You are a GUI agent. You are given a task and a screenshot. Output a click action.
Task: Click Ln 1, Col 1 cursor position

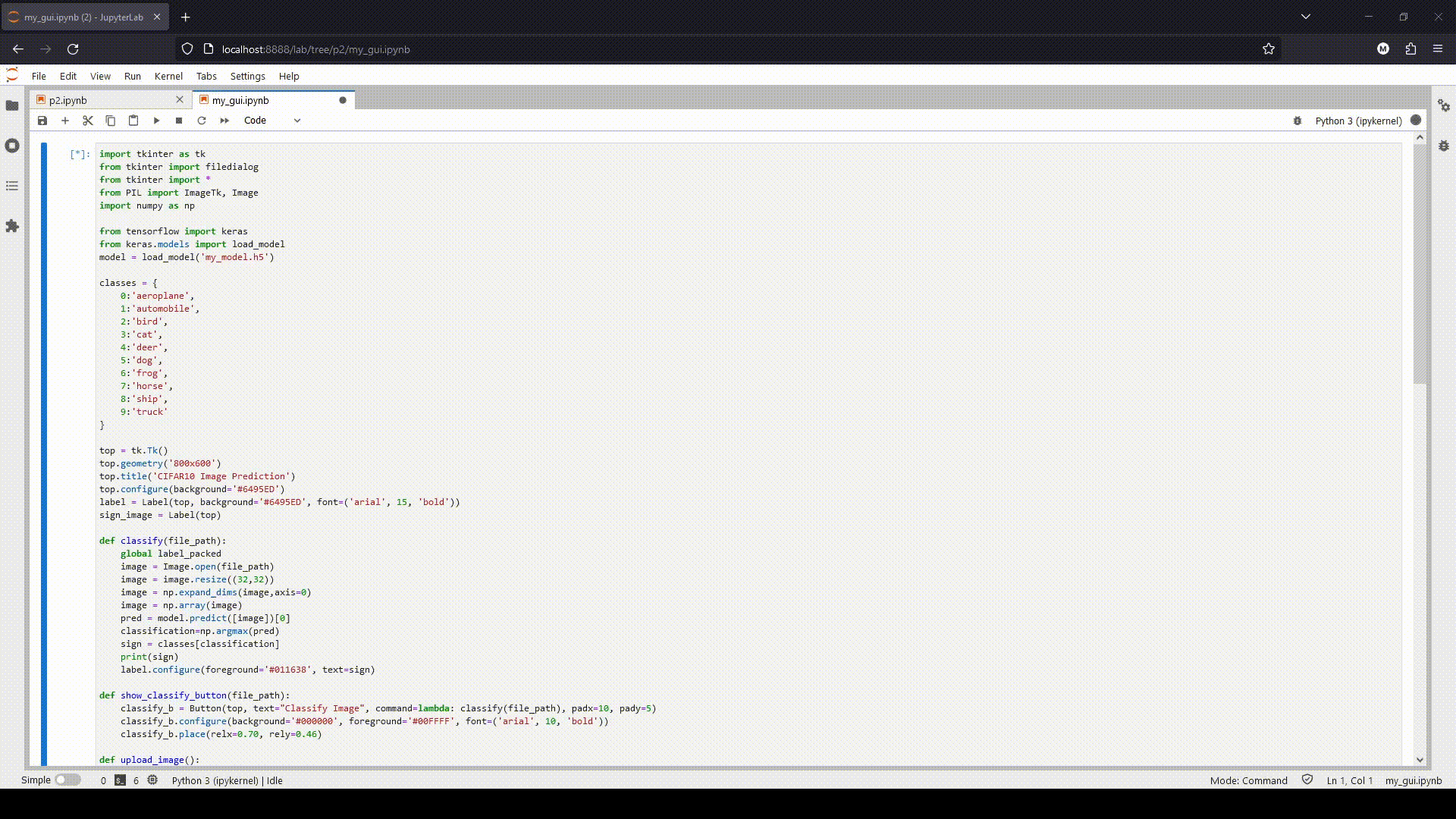coord(1350,780)
